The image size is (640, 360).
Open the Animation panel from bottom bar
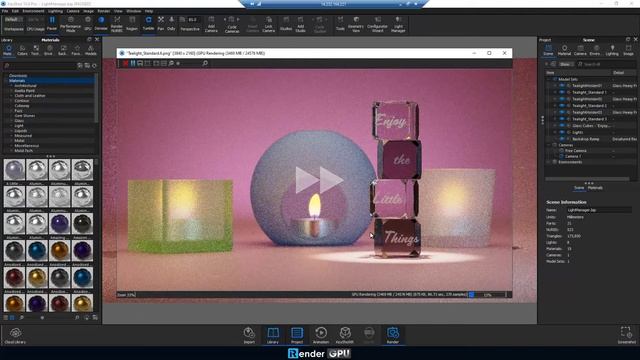coord(321,335)
